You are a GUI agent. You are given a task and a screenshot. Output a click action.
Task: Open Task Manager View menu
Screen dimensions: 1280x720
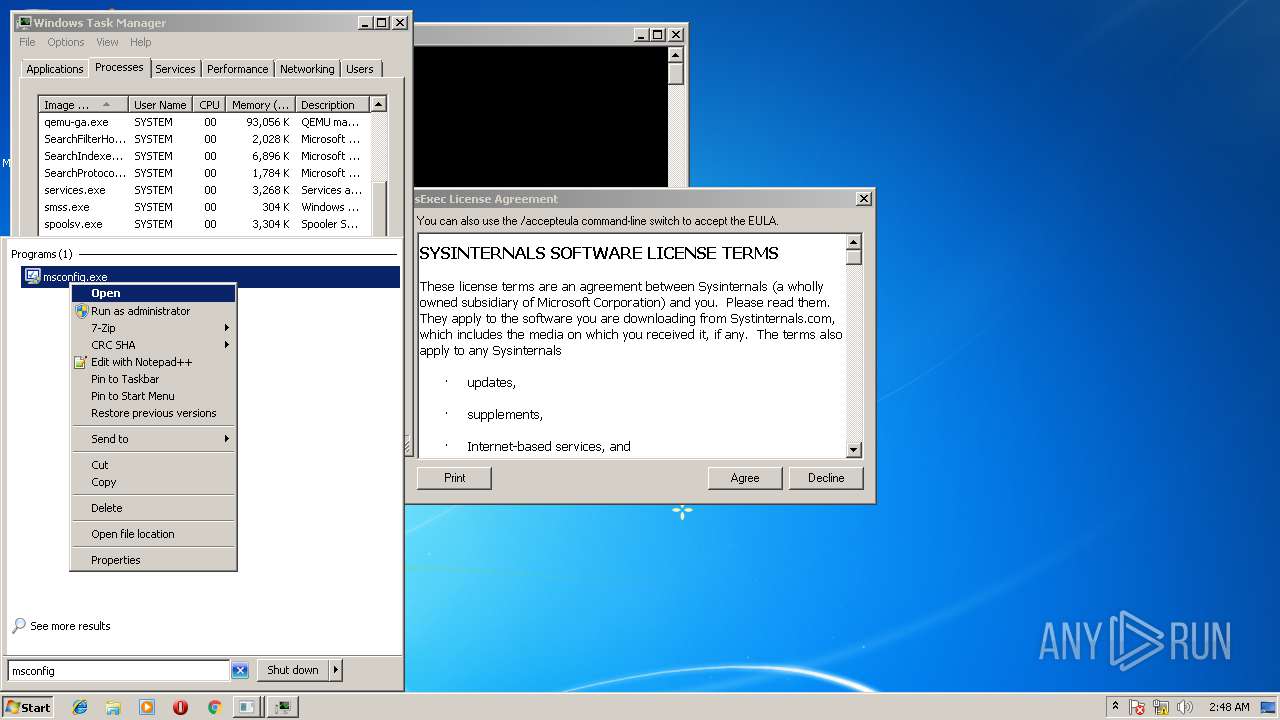107,42
